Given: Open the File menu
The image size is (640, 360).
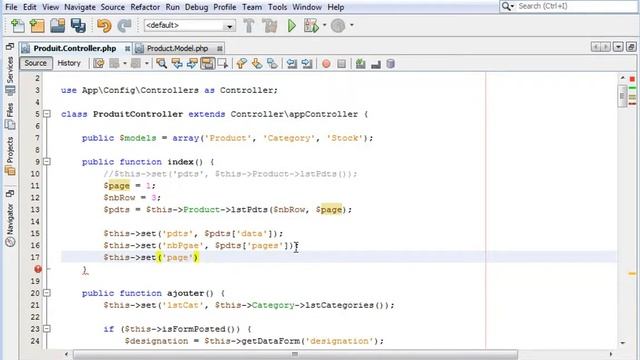Looking at the screenshot, I should 11,7.
